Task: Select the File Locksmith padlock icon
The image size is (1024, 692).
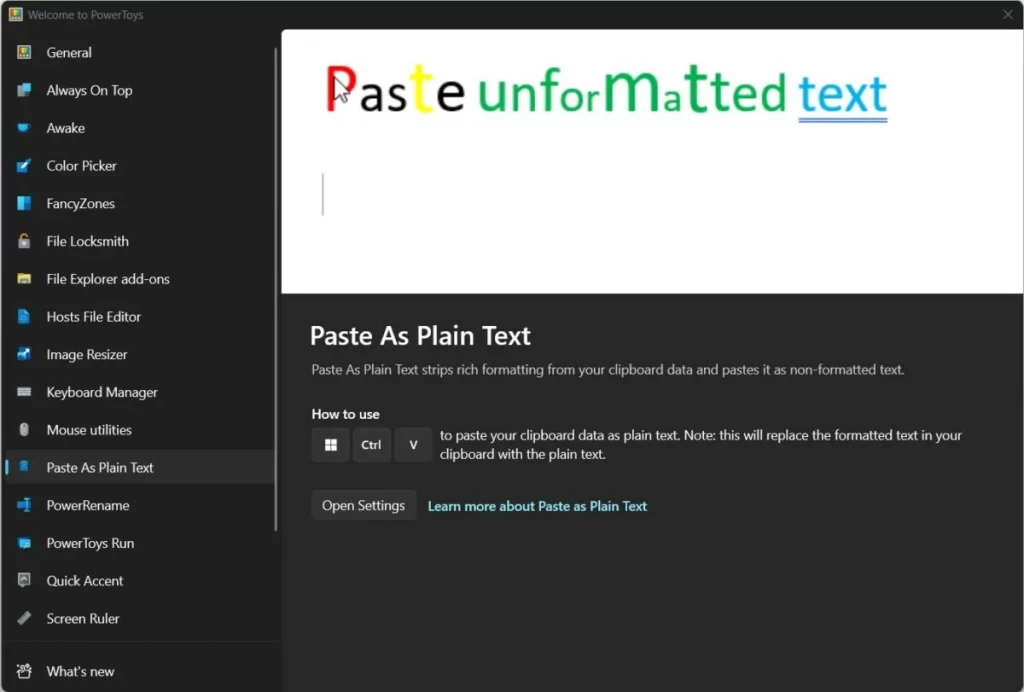Action: point(24,241)
